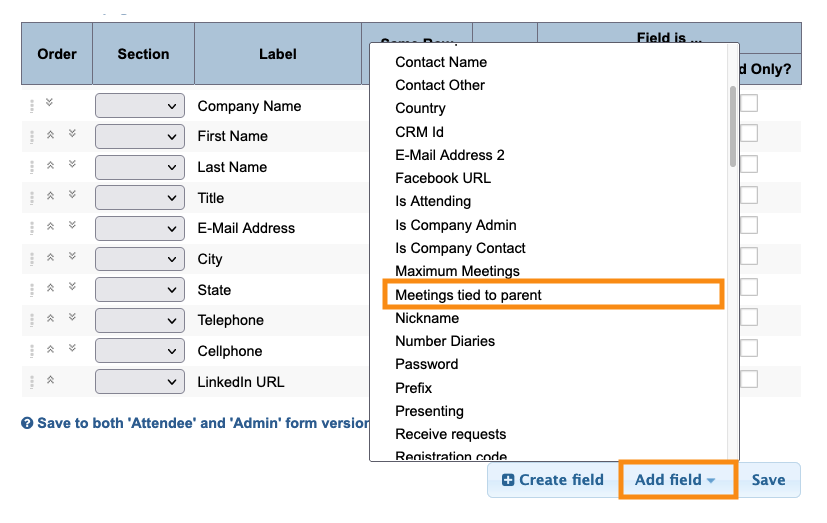827x523 pixels.
Task: Move First Name row up
Action: [50, 134]
